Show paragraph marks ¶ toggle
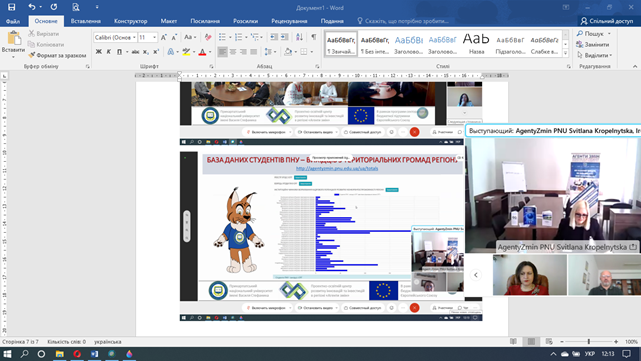641x361 pixels. 314,37
